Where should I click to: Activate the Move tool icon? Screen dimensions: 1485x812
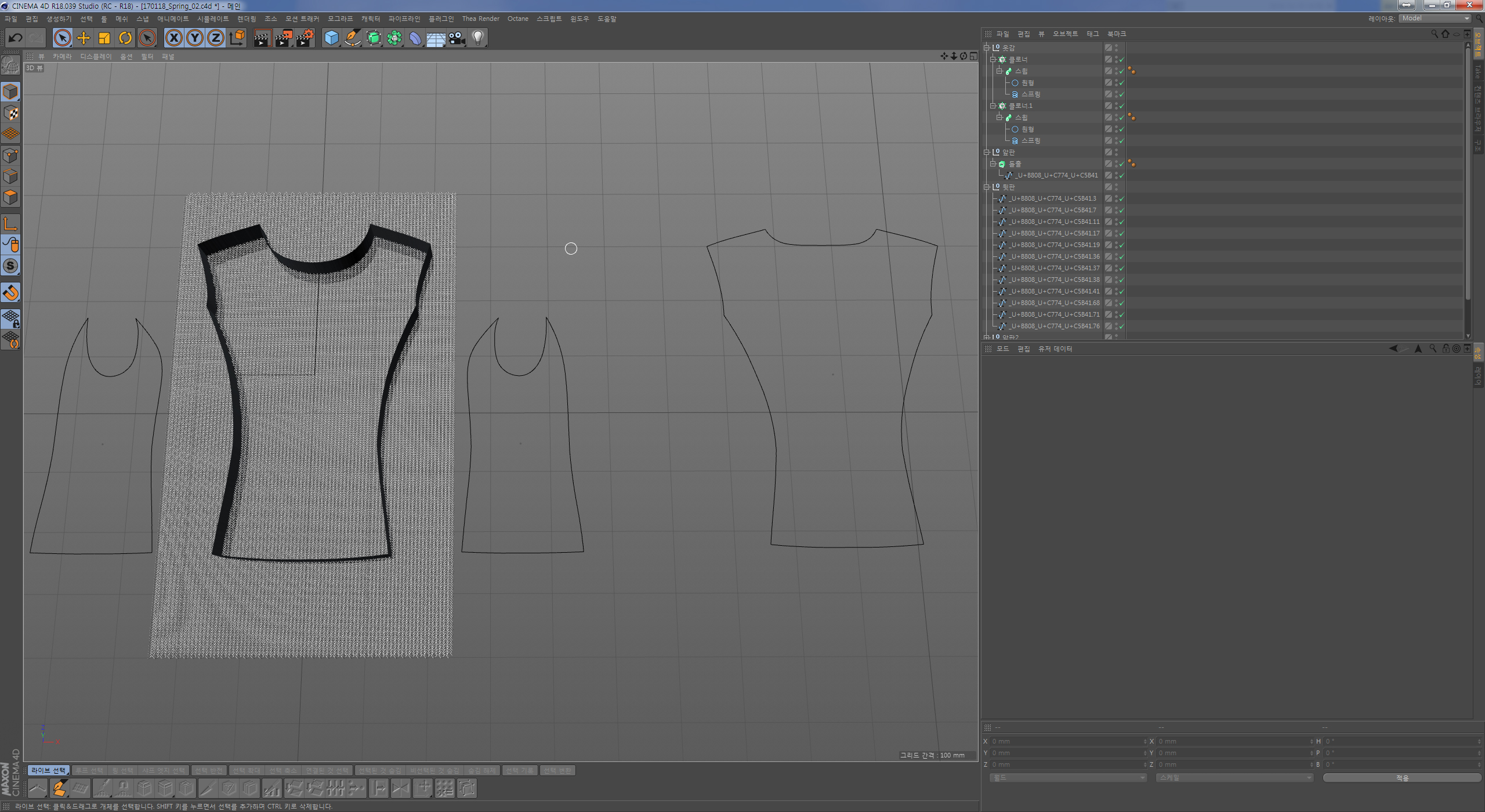point(84,38)
